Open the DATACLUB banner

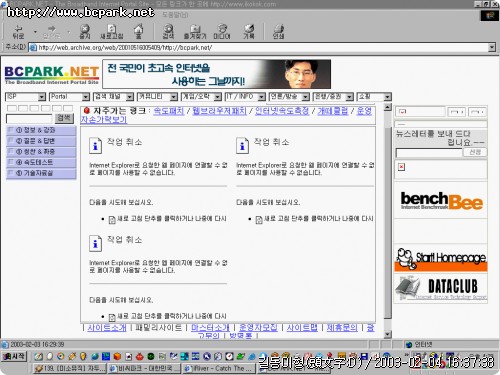click(x=441, y=288)
